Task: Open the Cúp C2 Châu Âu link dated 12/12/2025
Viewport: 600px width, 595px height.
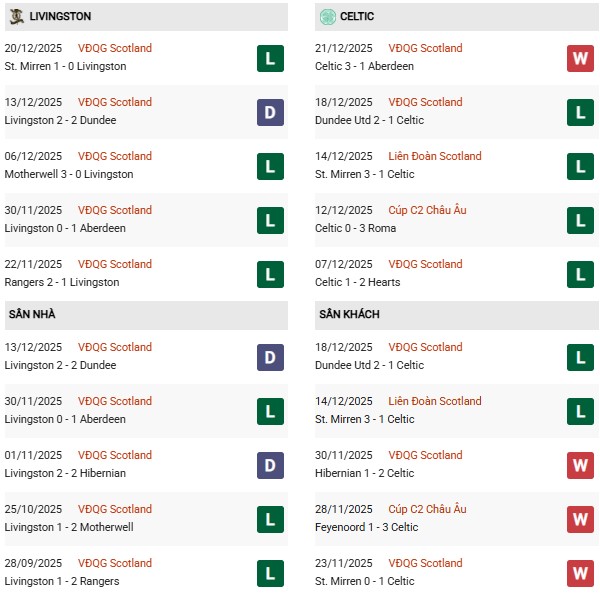Action: (427, 210)
